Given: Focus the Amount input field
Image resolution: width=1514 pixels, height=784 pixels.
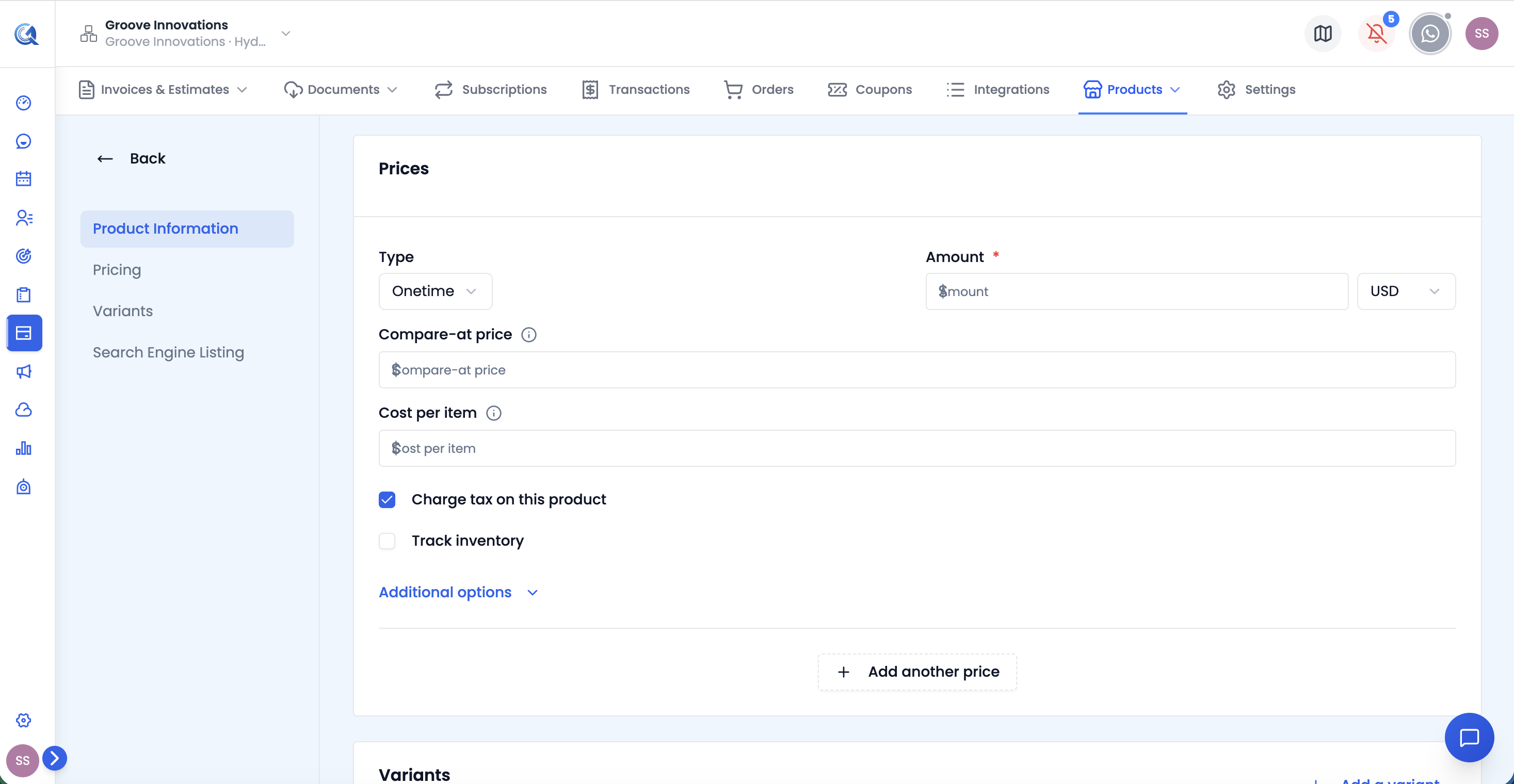Looking at the screenshot, I should 1137,291.
